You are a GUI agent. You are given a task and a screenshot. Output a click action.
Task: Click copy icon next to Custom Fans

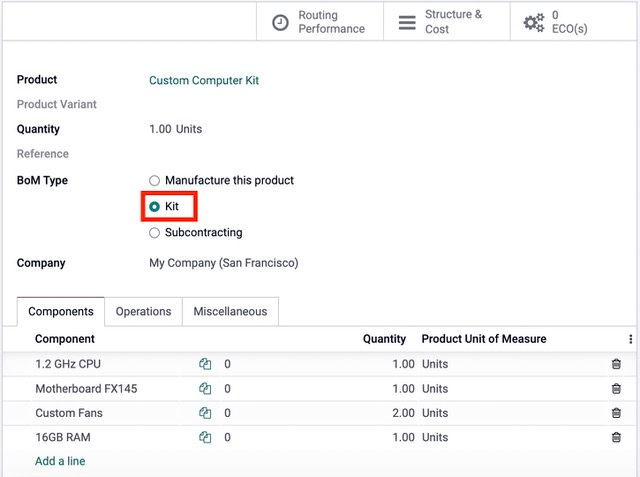(205, 413)
